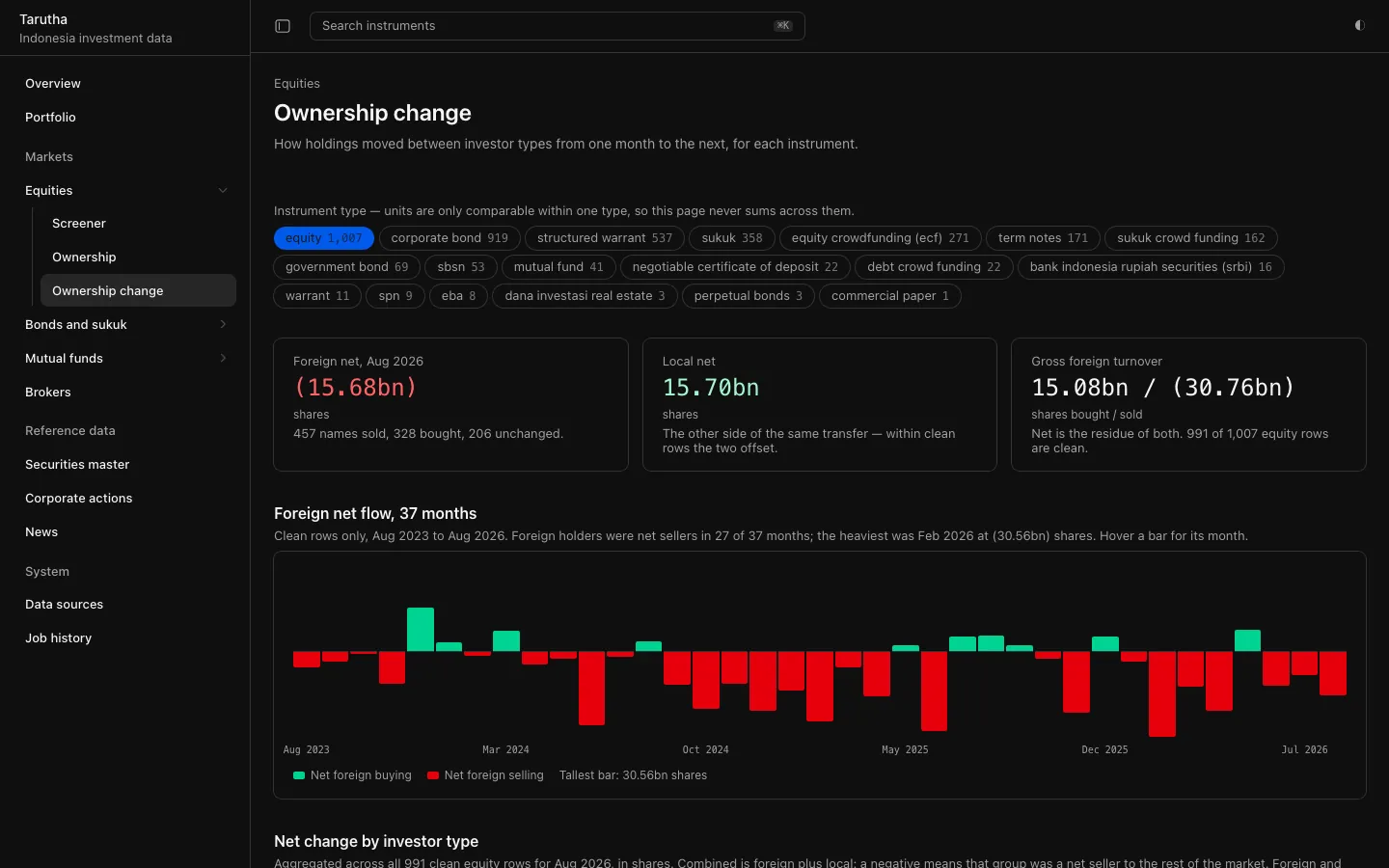Click the tallest green buying bar

[x=421, y=630]
